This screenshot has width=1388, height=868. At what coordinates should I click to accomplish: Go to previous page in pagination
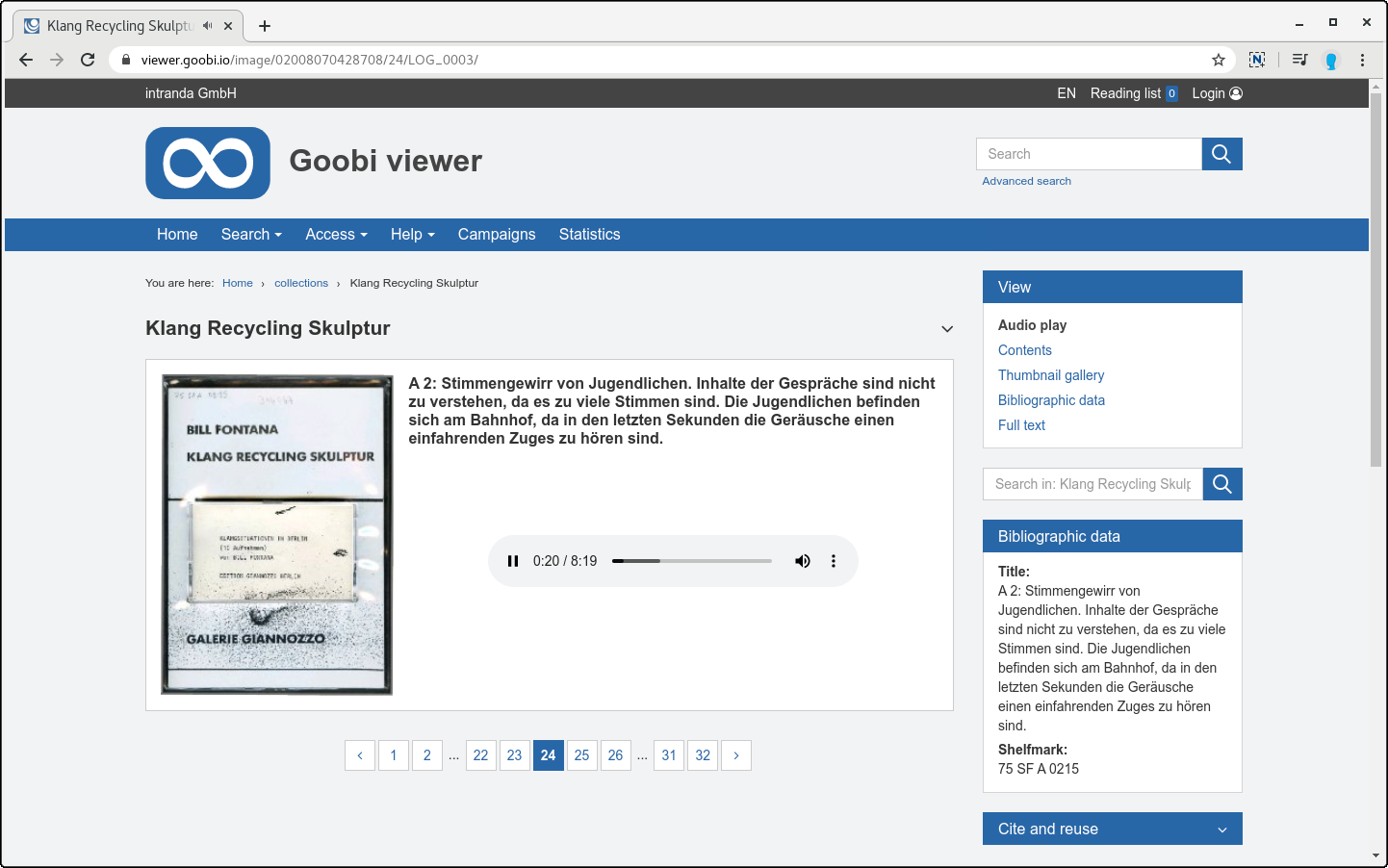(x=360, y=755)
